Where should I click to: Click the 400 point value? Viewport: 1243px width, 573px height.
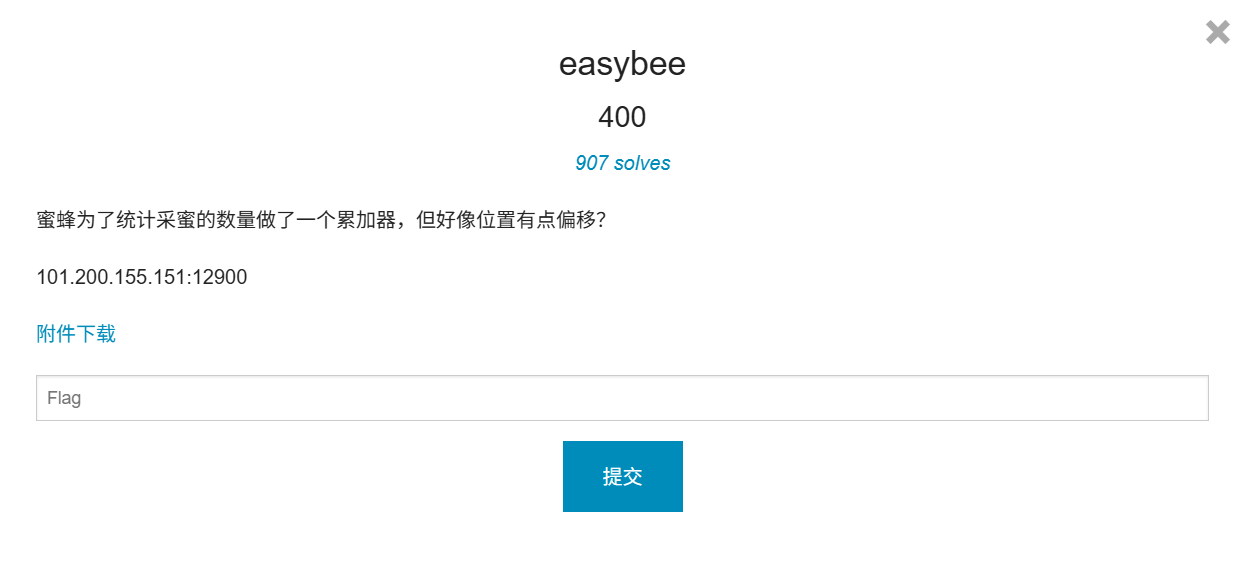(622, 117)
